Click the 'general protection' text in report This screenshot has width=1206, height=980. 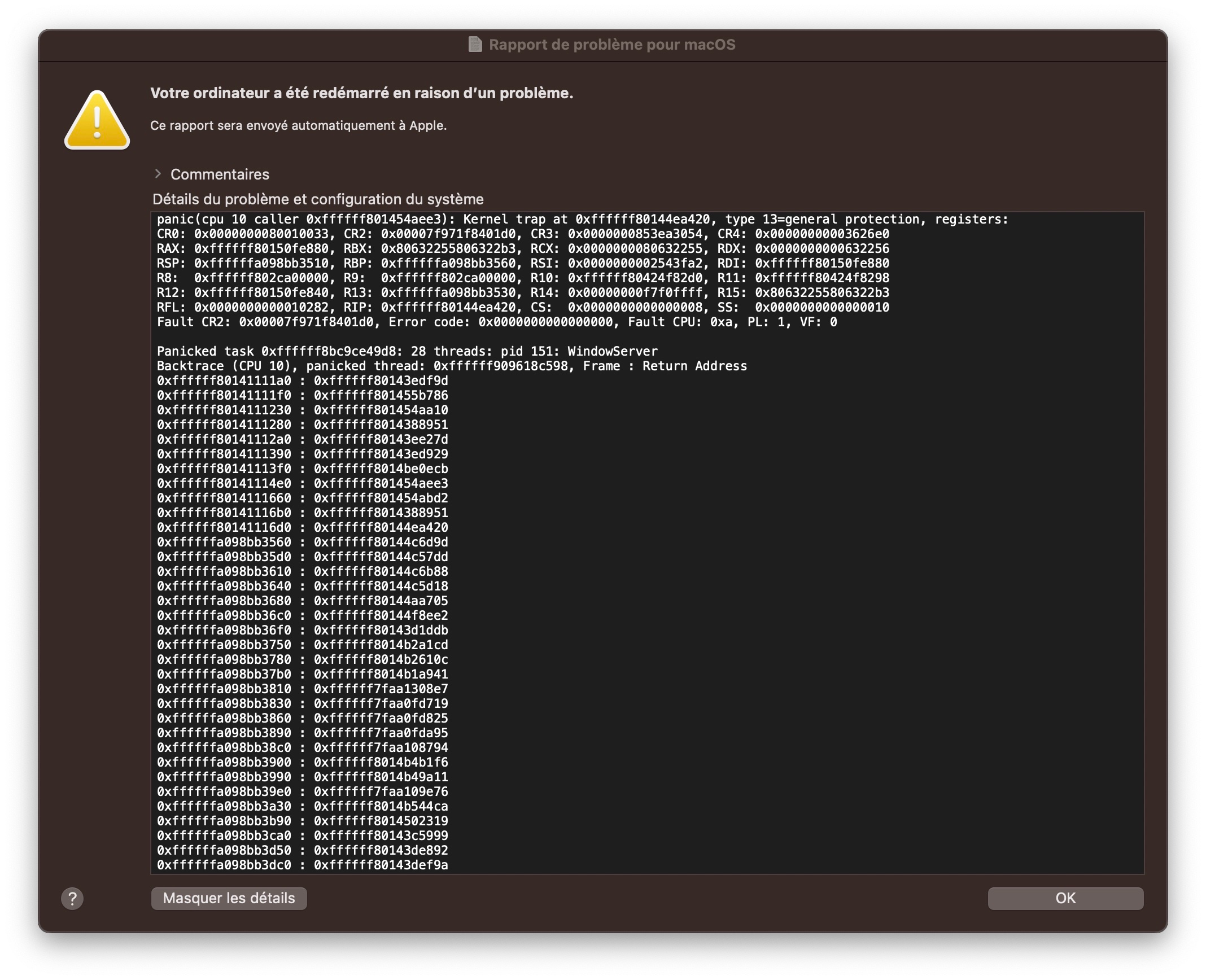pyautogui.click(x=853, y=219)
